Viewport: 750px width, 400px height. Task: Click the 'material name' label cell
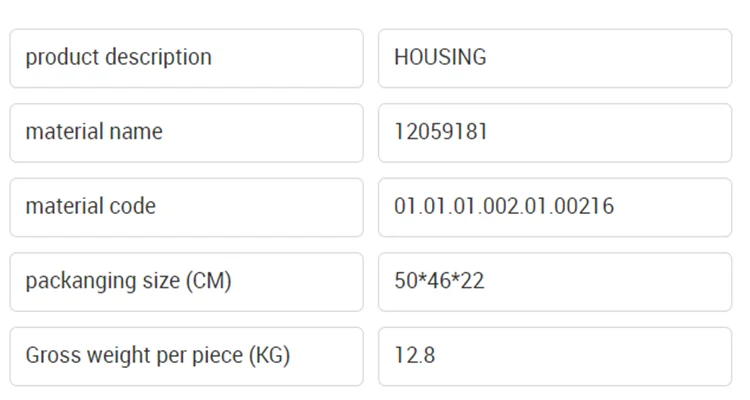(x=186, y=132)
